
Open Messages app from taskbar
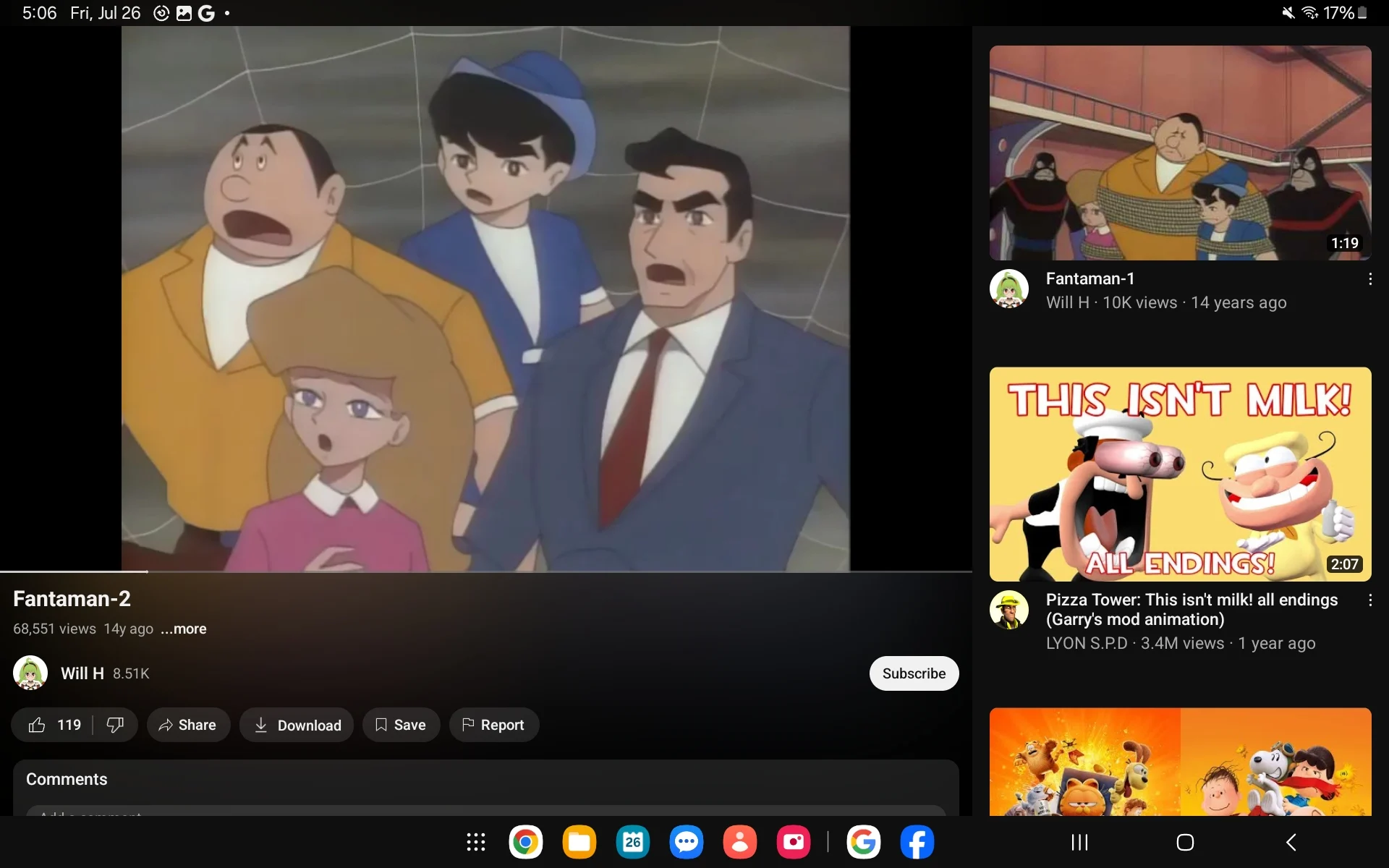(x=687, y=842)
